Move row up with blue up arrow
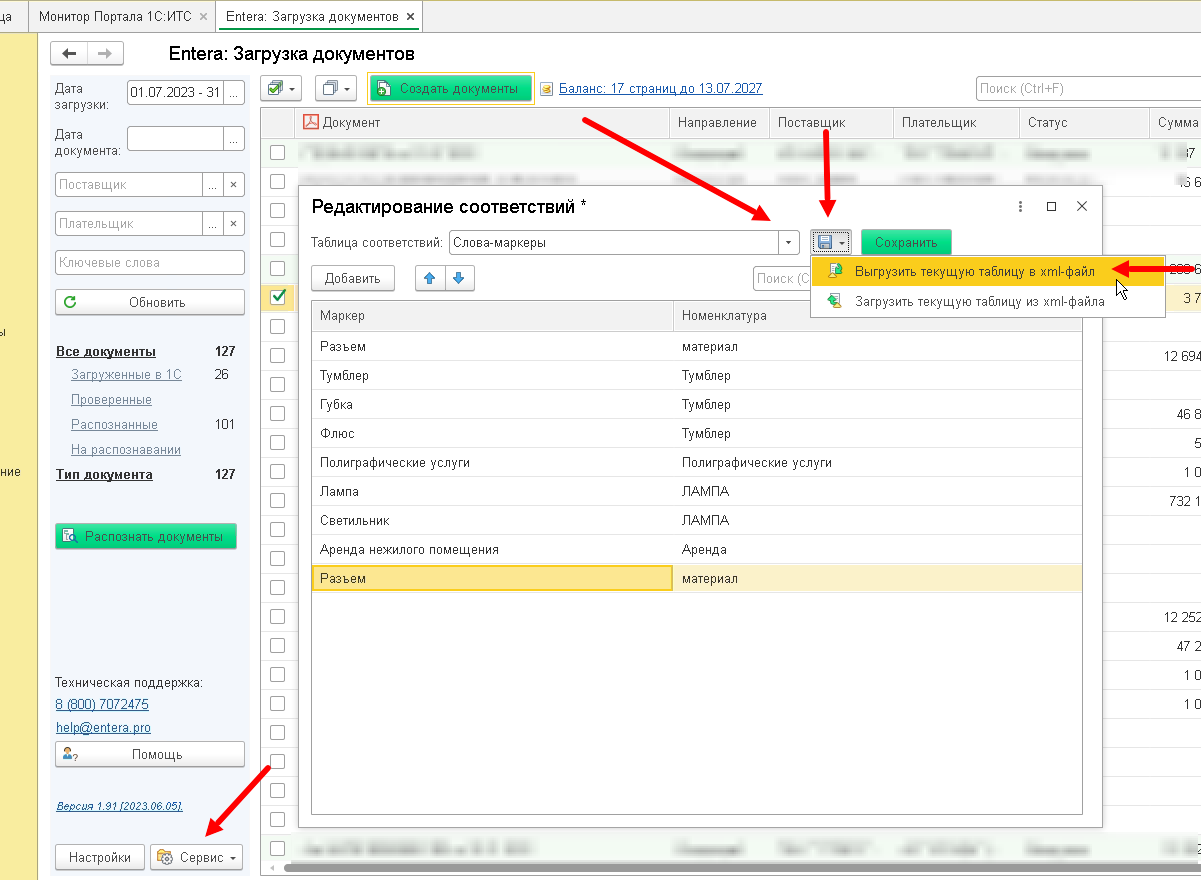The height and width of the screenshot is (880, 1201). (x=430, y=278)
